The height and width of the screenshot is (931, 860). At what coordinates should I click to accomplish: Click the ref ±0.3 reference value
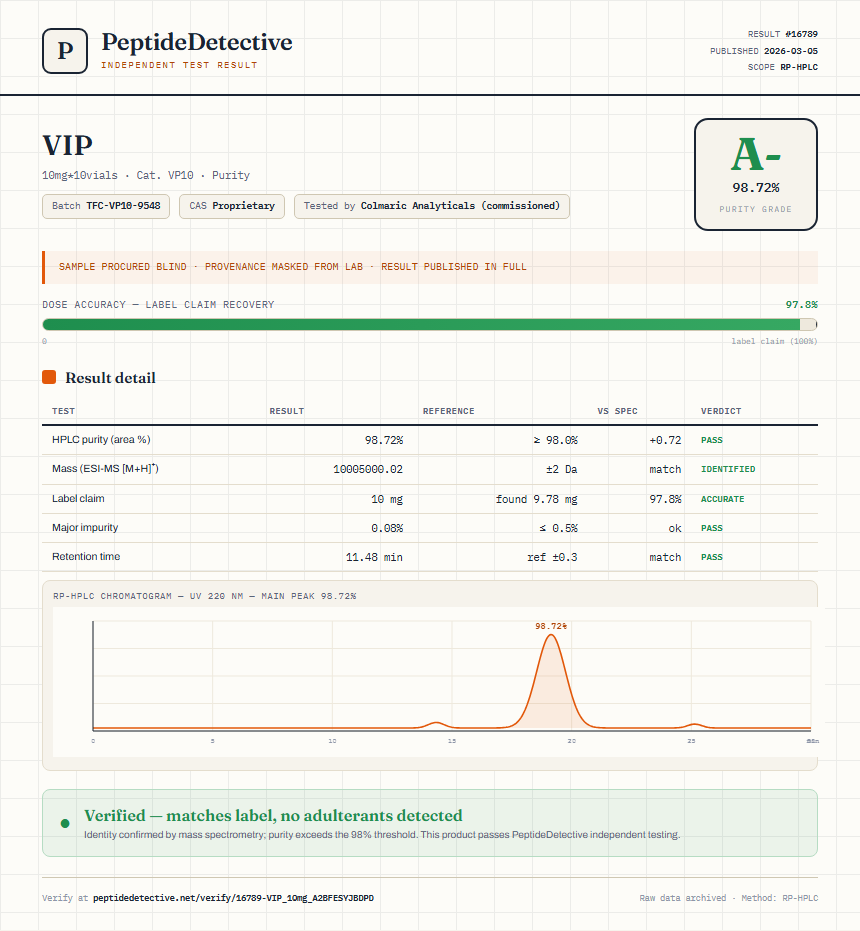552,557
